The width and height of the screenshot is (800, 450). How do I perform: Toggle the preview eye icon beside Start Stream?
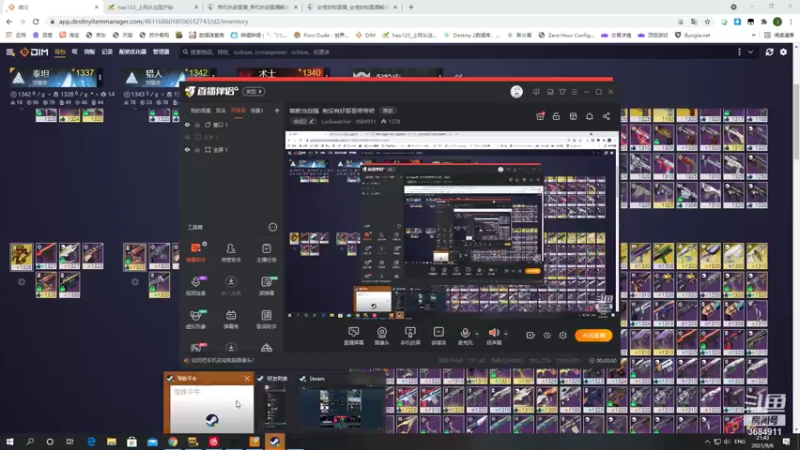pyautogui.click(x=546, y=335)
